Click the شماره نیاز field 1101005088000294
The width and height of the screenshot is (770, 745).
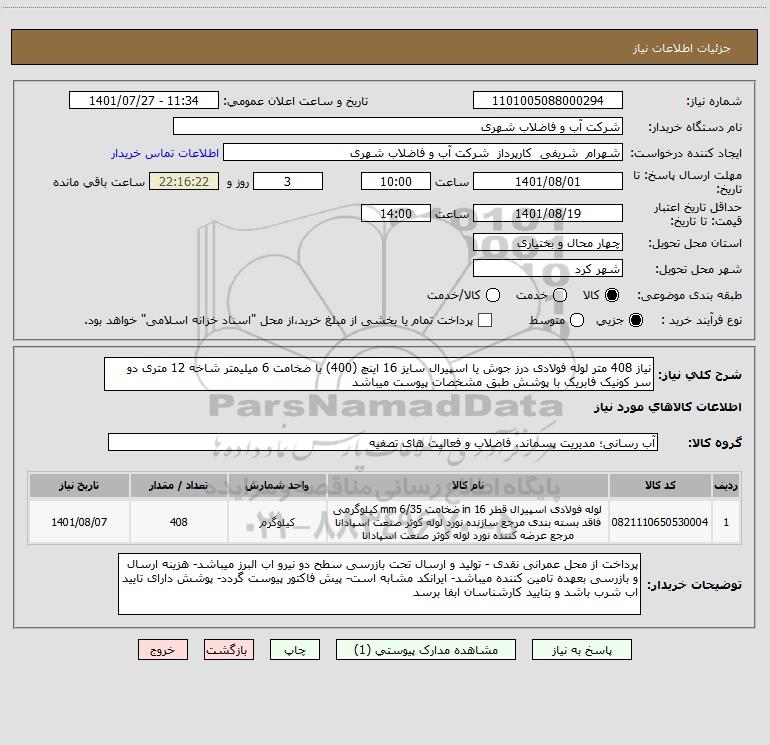(548, 100)
